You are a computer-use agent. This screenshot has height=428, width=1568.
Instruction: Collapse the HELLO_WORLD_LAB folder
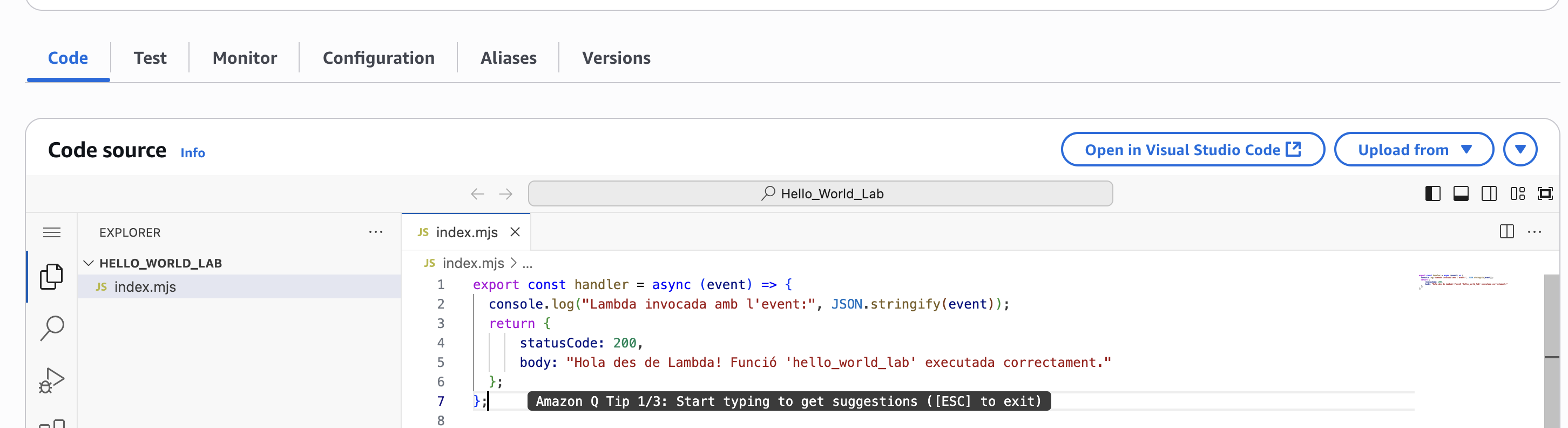pos(89,263)
